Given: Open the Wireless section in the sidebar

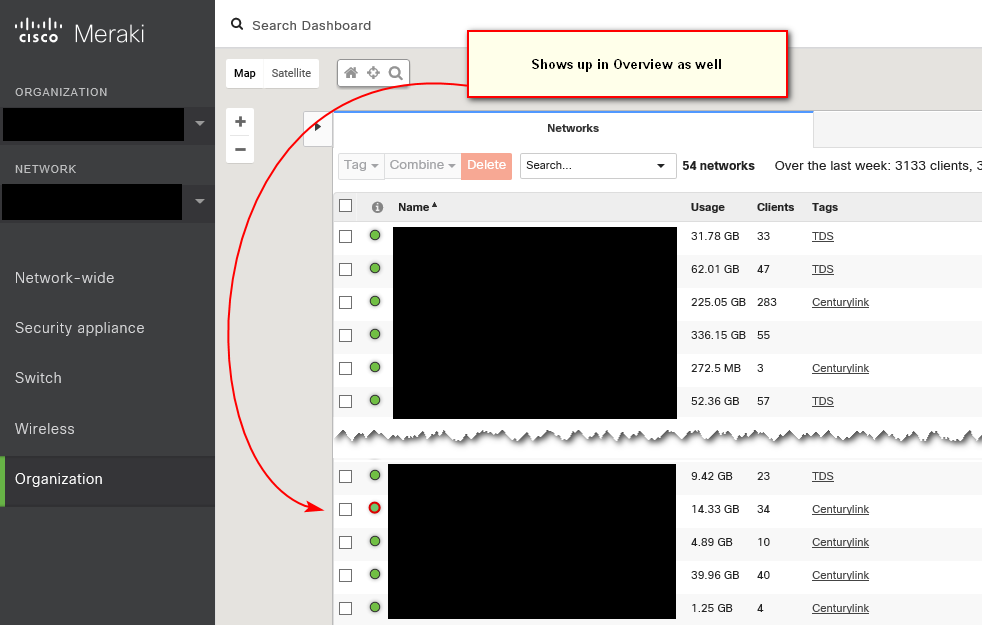Looking at the screenshot, I should click(44, 428).
